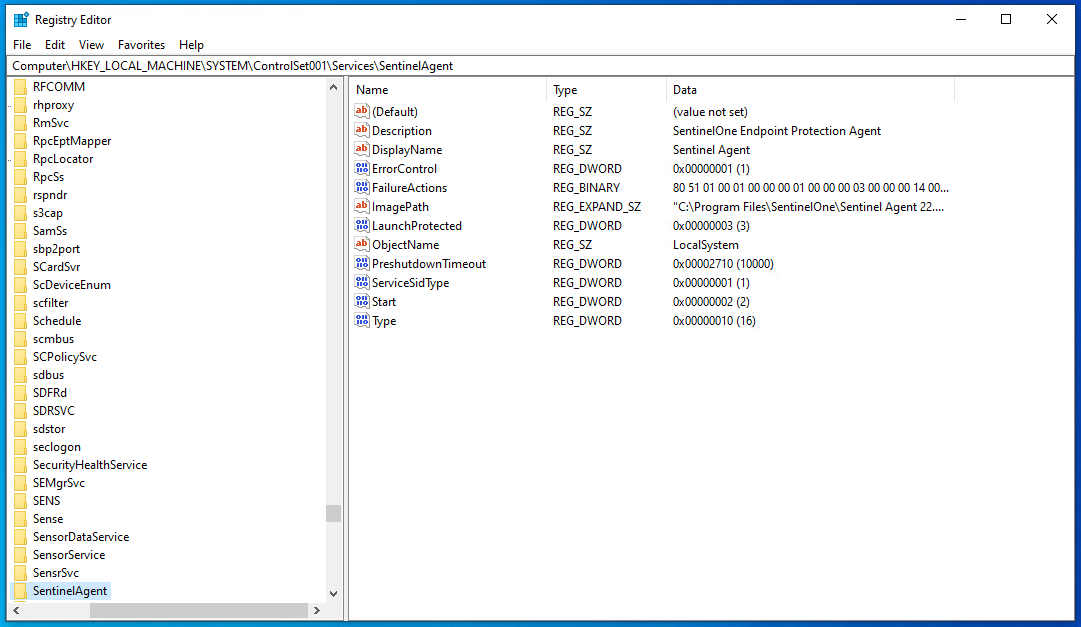Click the SamSs folder icon

[x=20, y=231]
